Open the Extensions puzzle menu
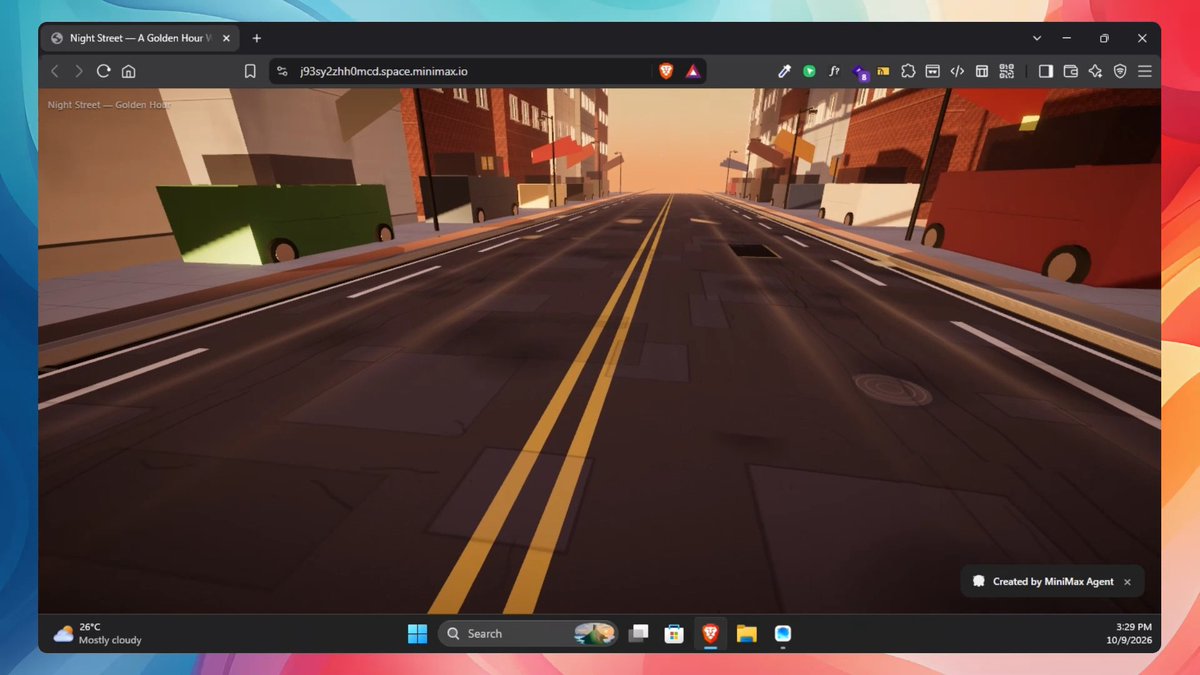Image resolution: width=1200 pixels, height=675 pixels. [x=908, y=71]
